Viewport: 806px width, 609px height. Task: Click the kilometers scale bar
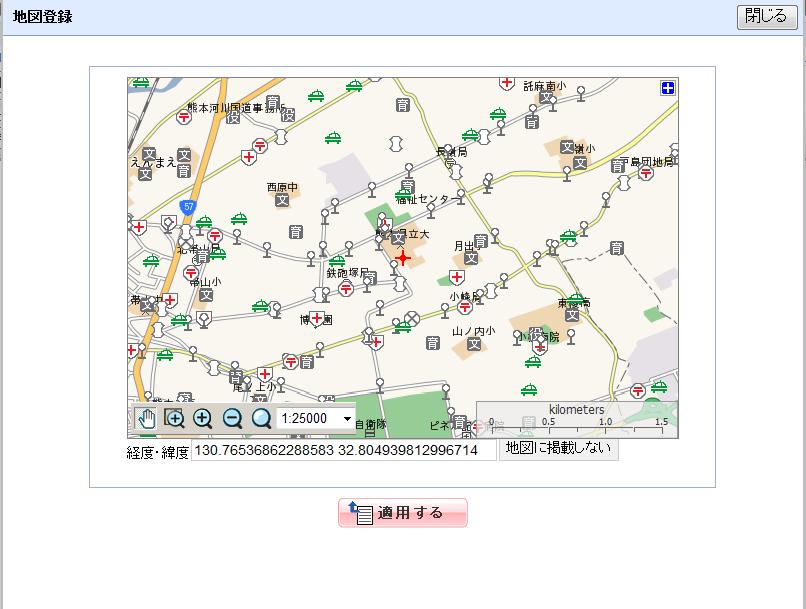[x=577, y=419]
